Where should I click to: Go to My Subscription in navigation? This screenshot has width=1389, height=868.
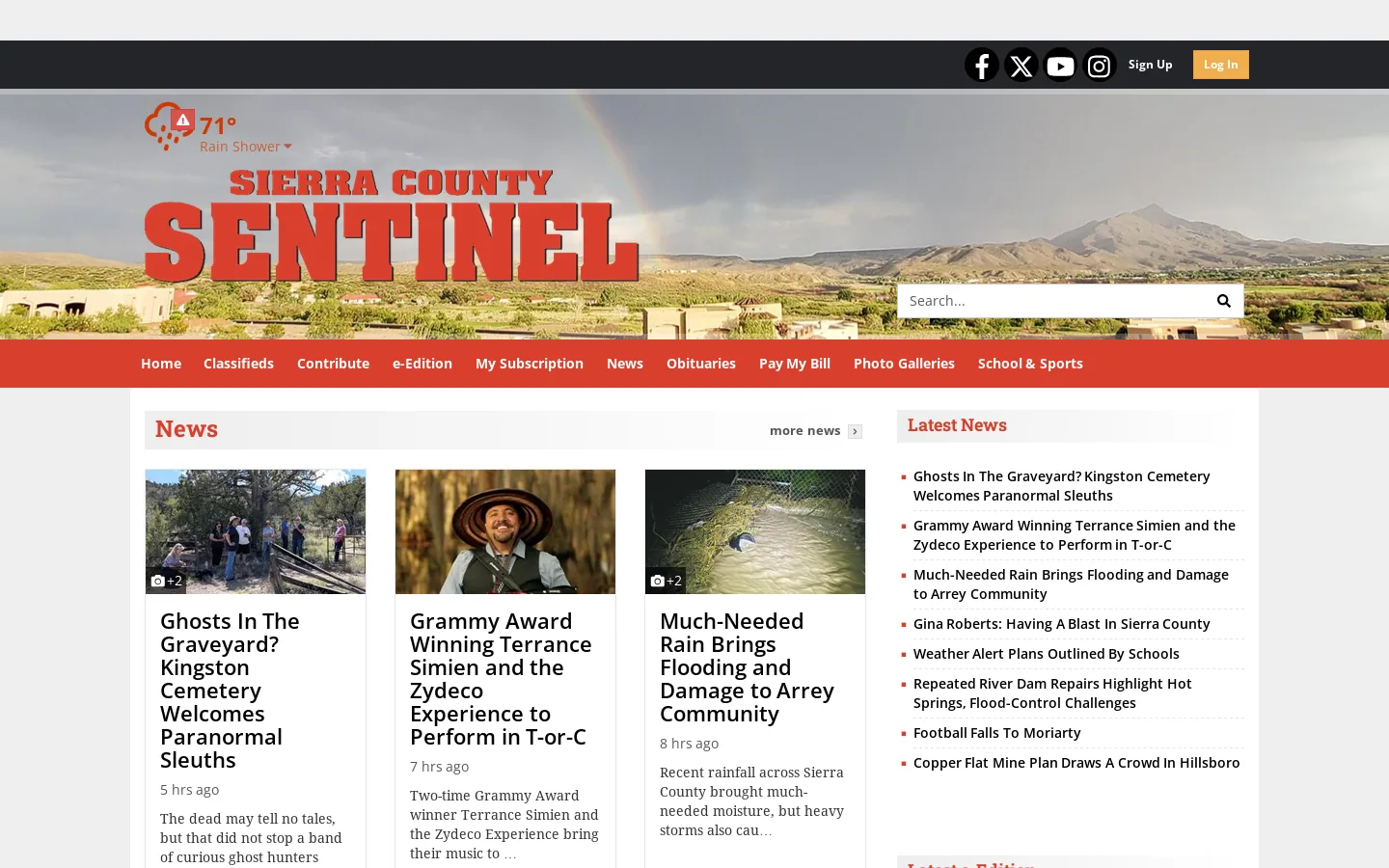530,364
